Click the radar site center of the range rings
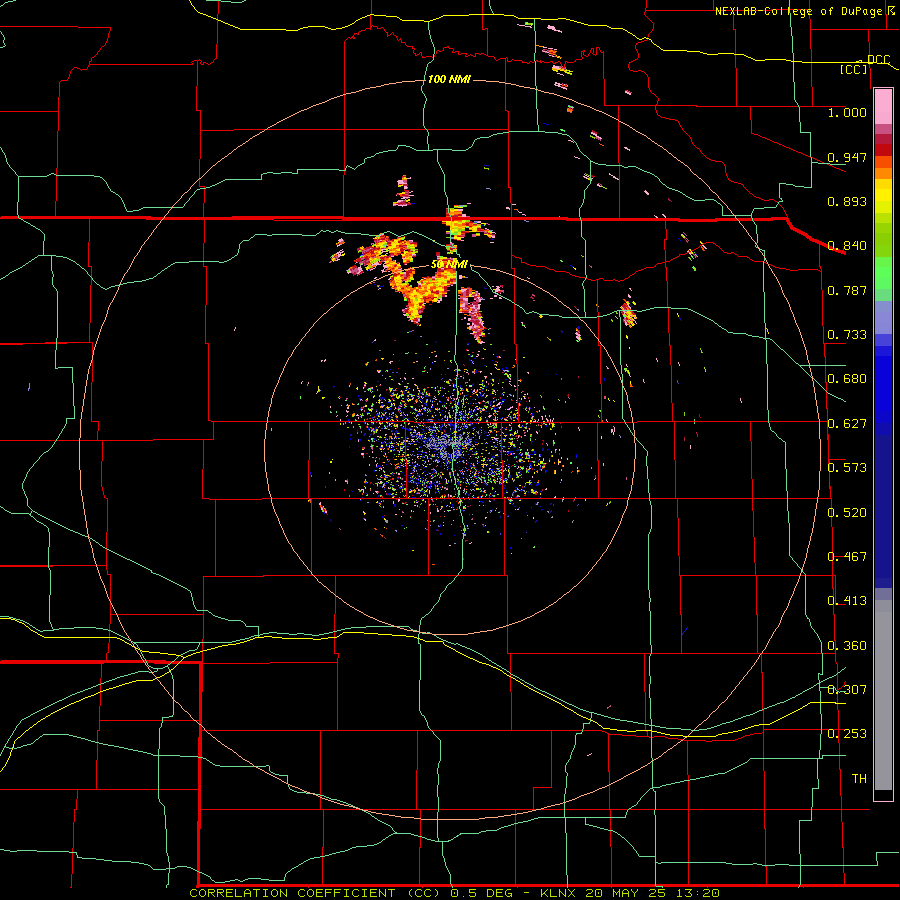Screen dimensions: 900x900 point(451,448)
